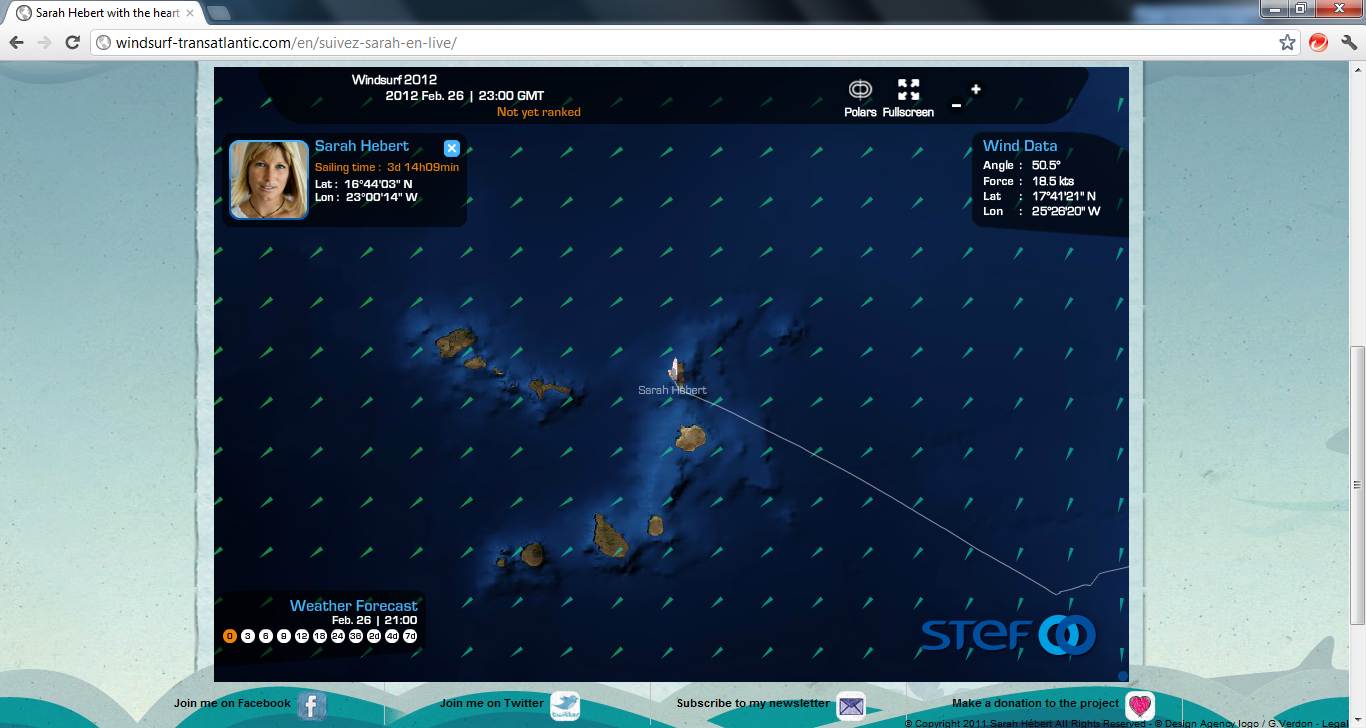Open the newsletter envelope icon
This screenshot has width=1366, height=728.
point(851,706)
